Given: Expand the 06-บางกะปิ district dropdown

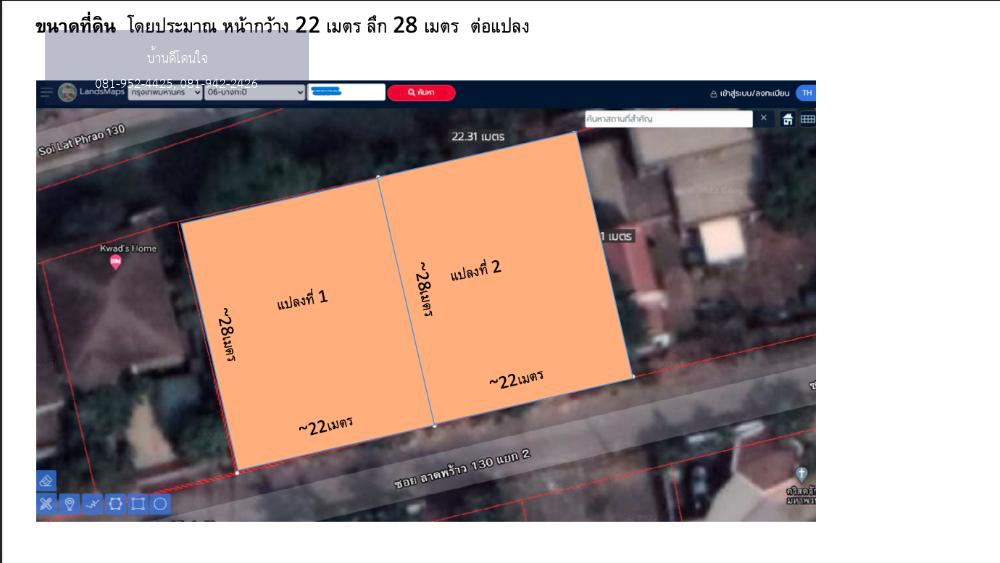Looking at the screenshot, I should click(254, 92).
